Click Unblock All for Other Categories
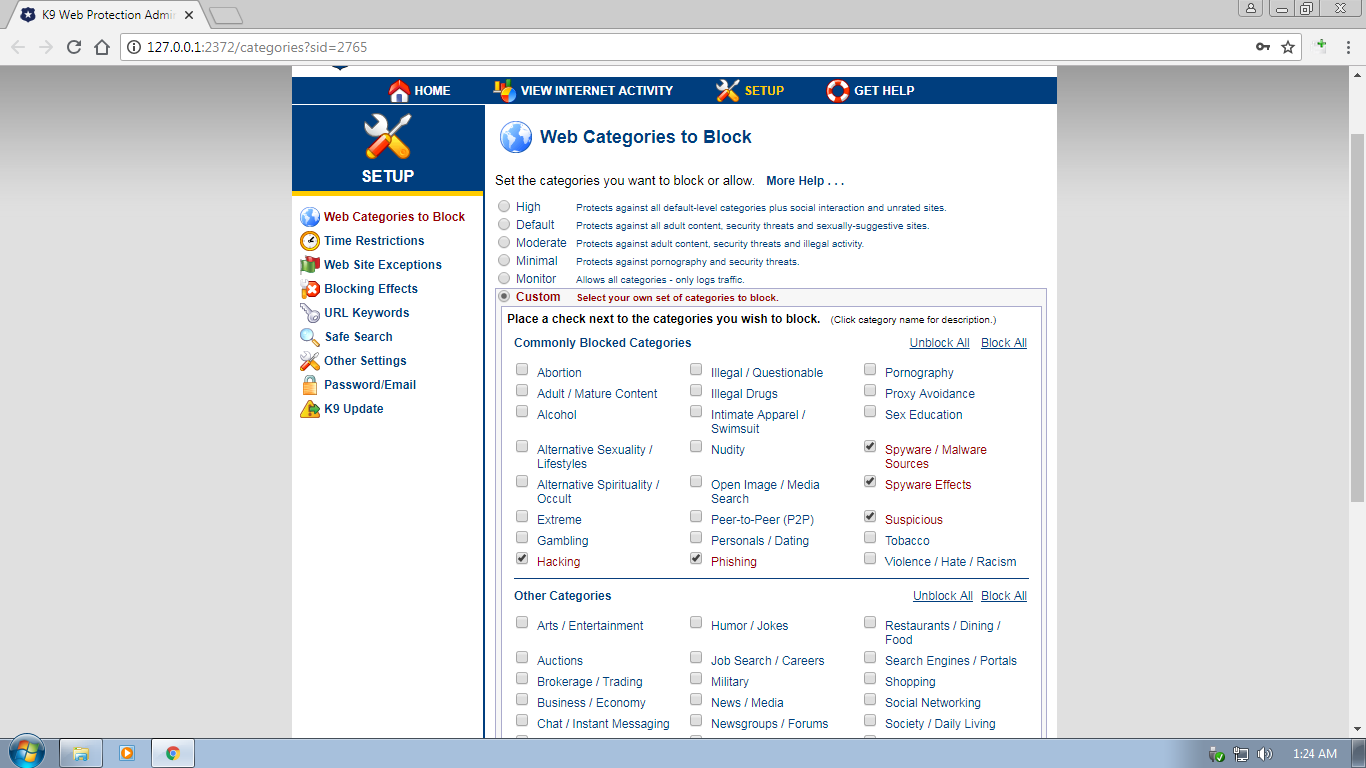 coord(943,596)
